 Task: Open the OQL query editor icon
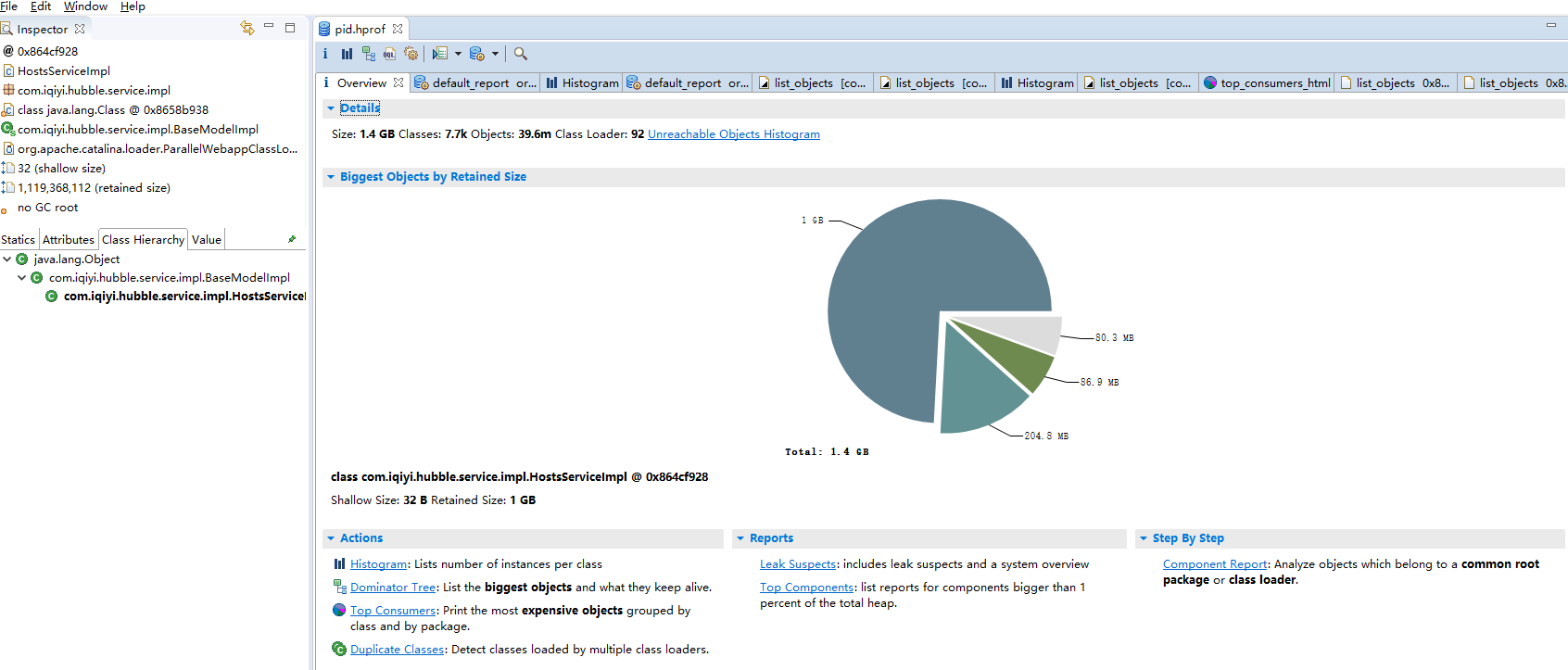point(389,54)
